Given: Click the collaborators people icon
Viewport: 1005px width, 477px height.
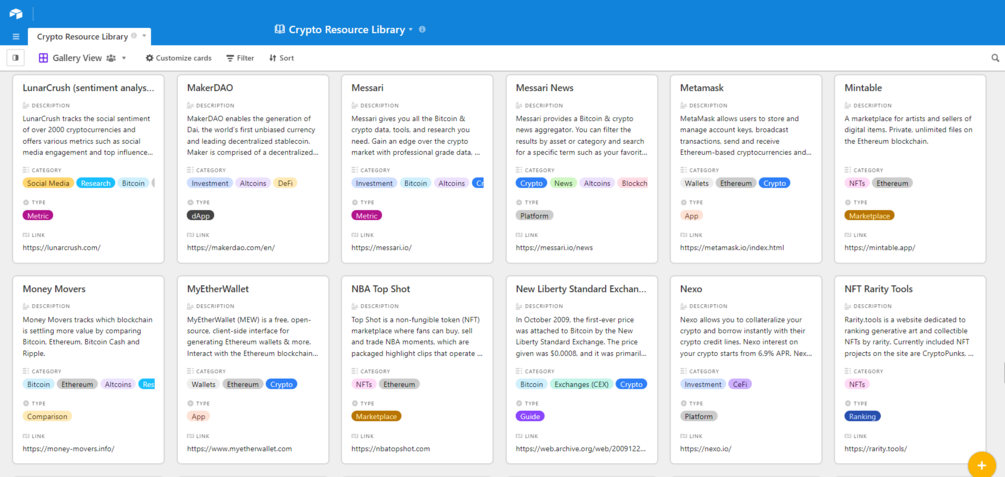Looking at the screenshot, I should pyautogui.click(x=111, y=58).
